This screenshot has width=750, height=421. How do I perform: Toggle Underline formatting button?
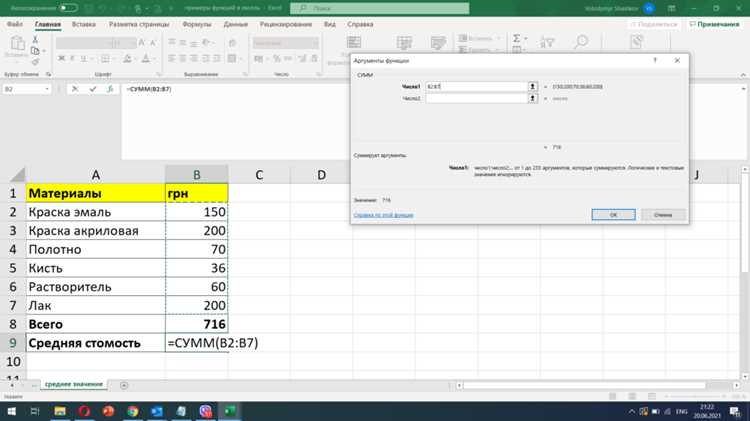pyautogui.click(x=83, y=58)
